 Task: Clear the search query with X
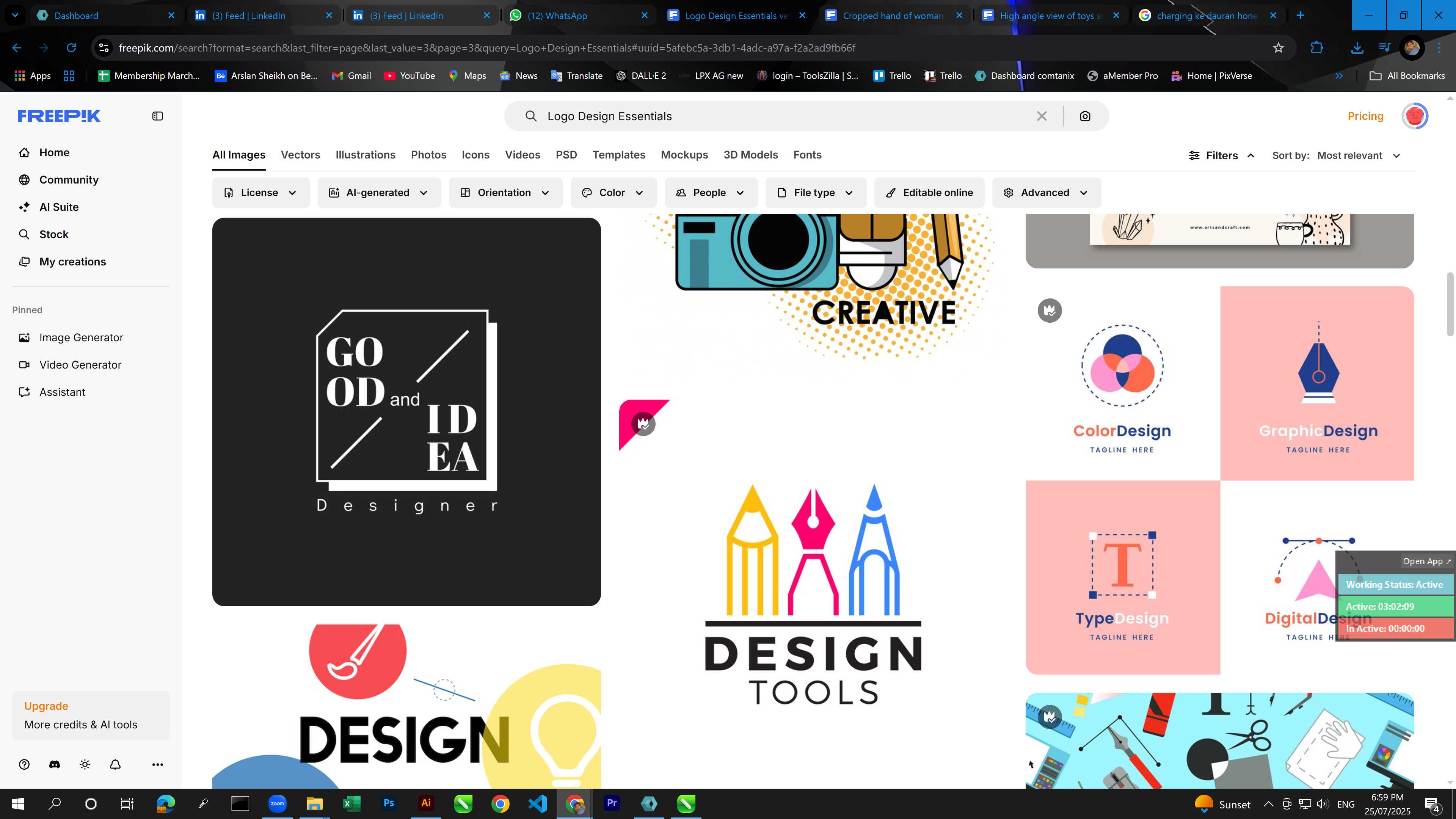(x=1042, y=116)
